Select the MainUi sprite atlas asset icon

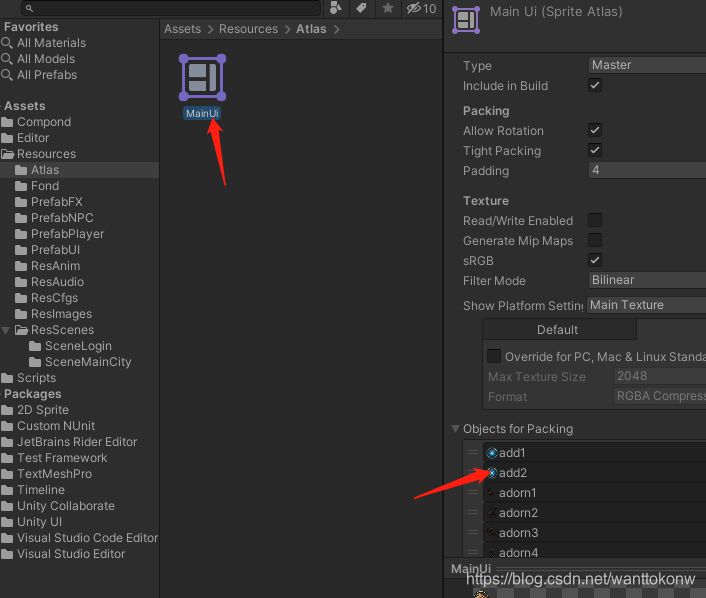(202, 77)
